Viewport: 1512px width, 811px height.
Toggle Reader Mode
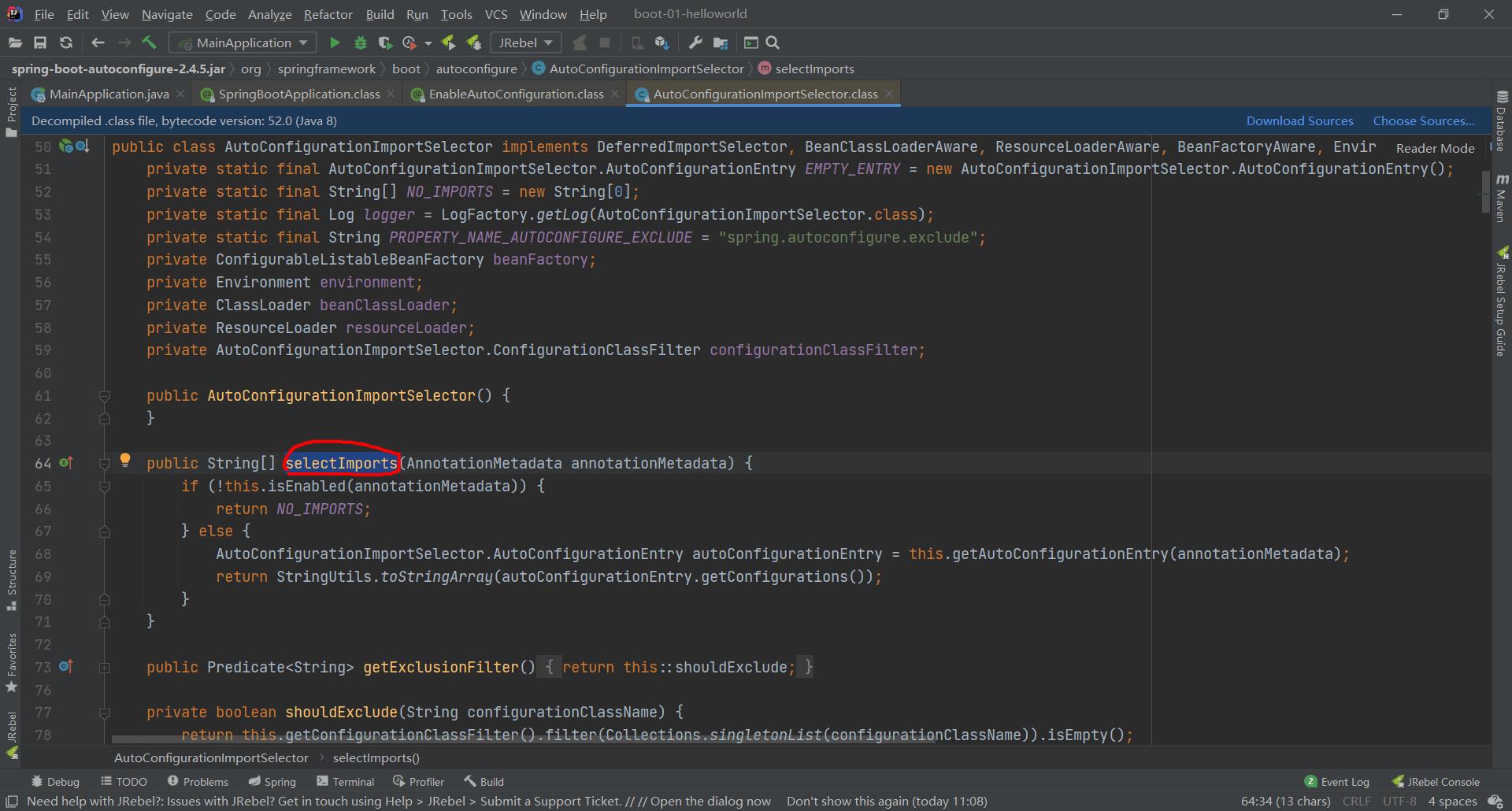pyautogui.click(x=1435, y=148)
